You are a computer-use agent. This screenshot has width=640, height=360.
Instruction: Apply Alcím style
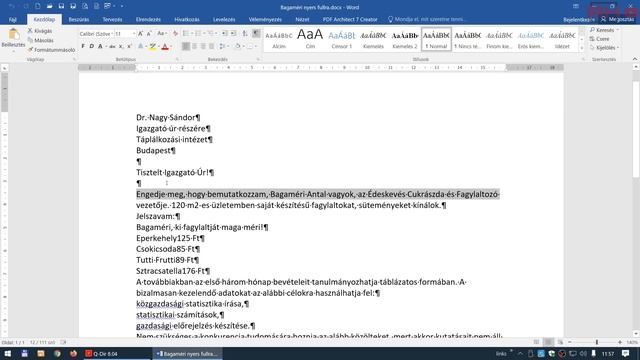[x=279, y=39]
